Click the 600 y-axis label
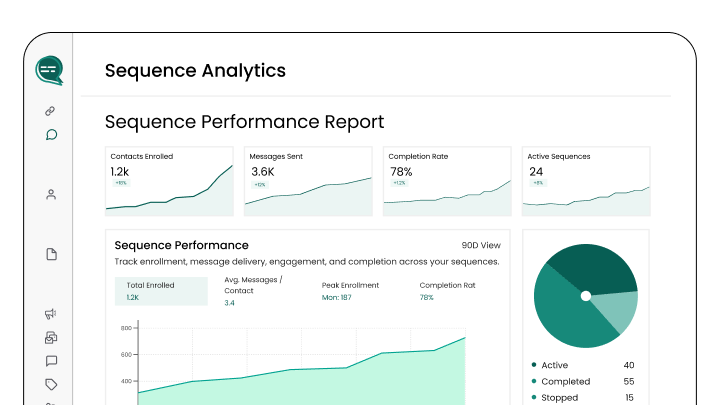 point(126,354)
